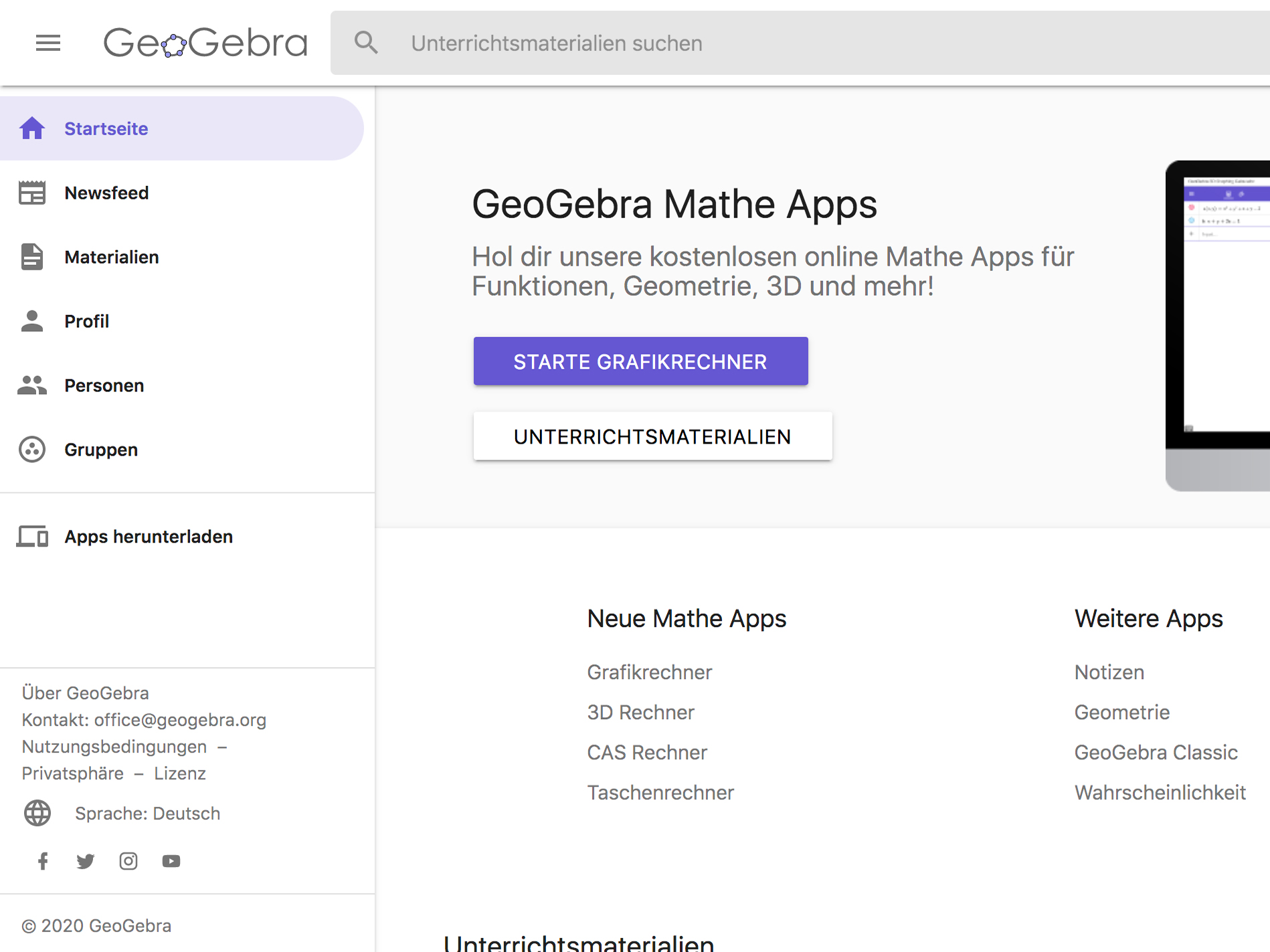Click the STARTE GRAFIKRECHNER button
Viewport: 1270px width, 952px height.
pyautogui.click(x=641, y=361)
